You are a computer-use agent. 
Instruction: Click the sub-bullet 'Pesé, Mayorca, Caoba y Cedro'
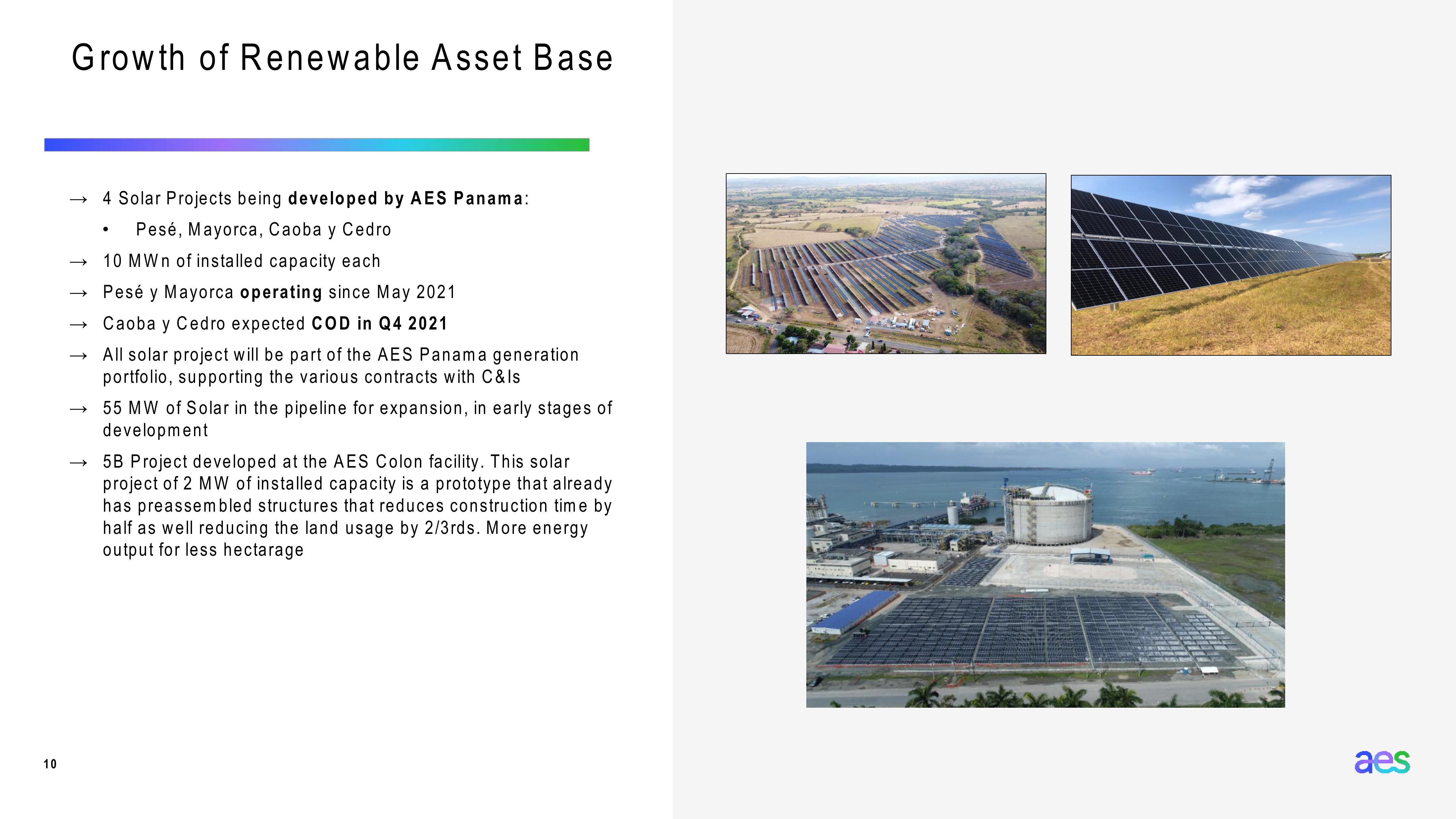pos(263,230)
